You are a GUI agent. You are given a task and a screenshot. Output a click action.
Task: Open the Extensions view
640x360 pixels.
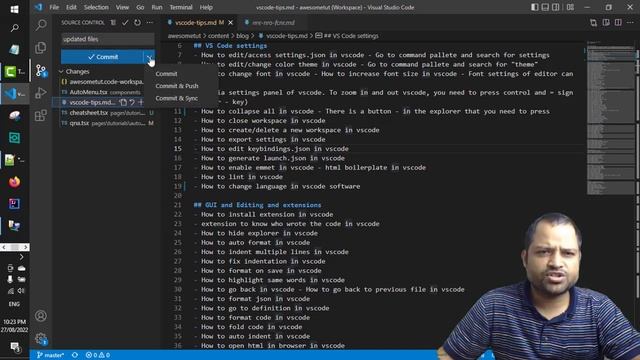(x=41, y=116)
